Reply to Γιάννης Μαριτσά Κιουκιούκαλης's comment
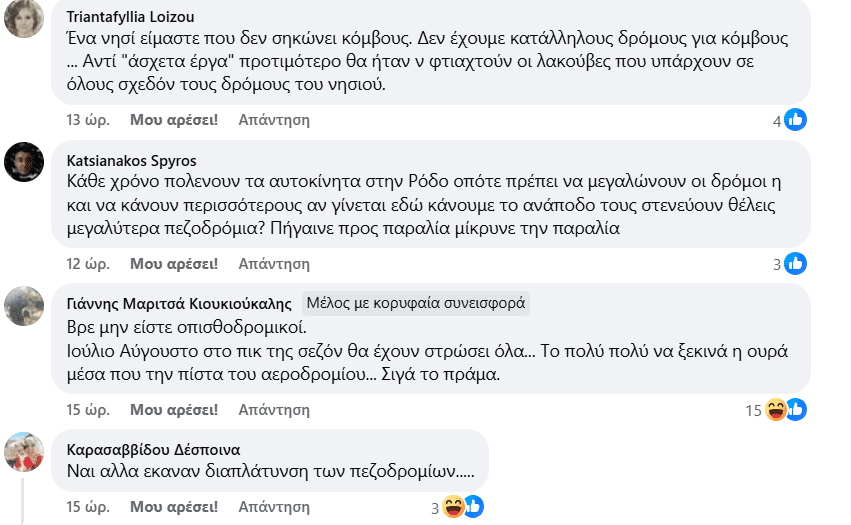The height and width of the screenshot is (525, 851). 274,409
